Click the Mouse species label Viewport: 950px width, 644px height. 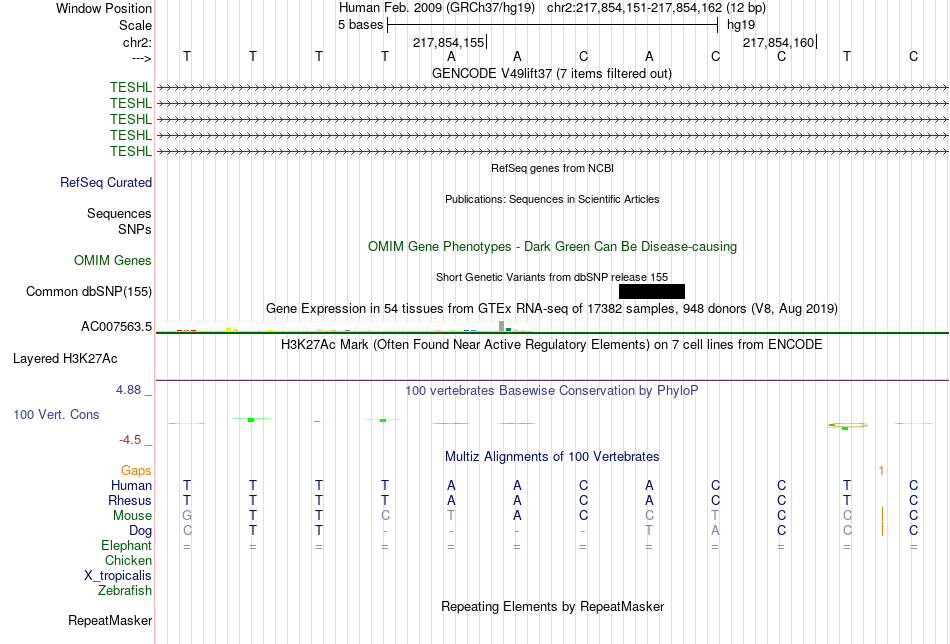(132, 516)
